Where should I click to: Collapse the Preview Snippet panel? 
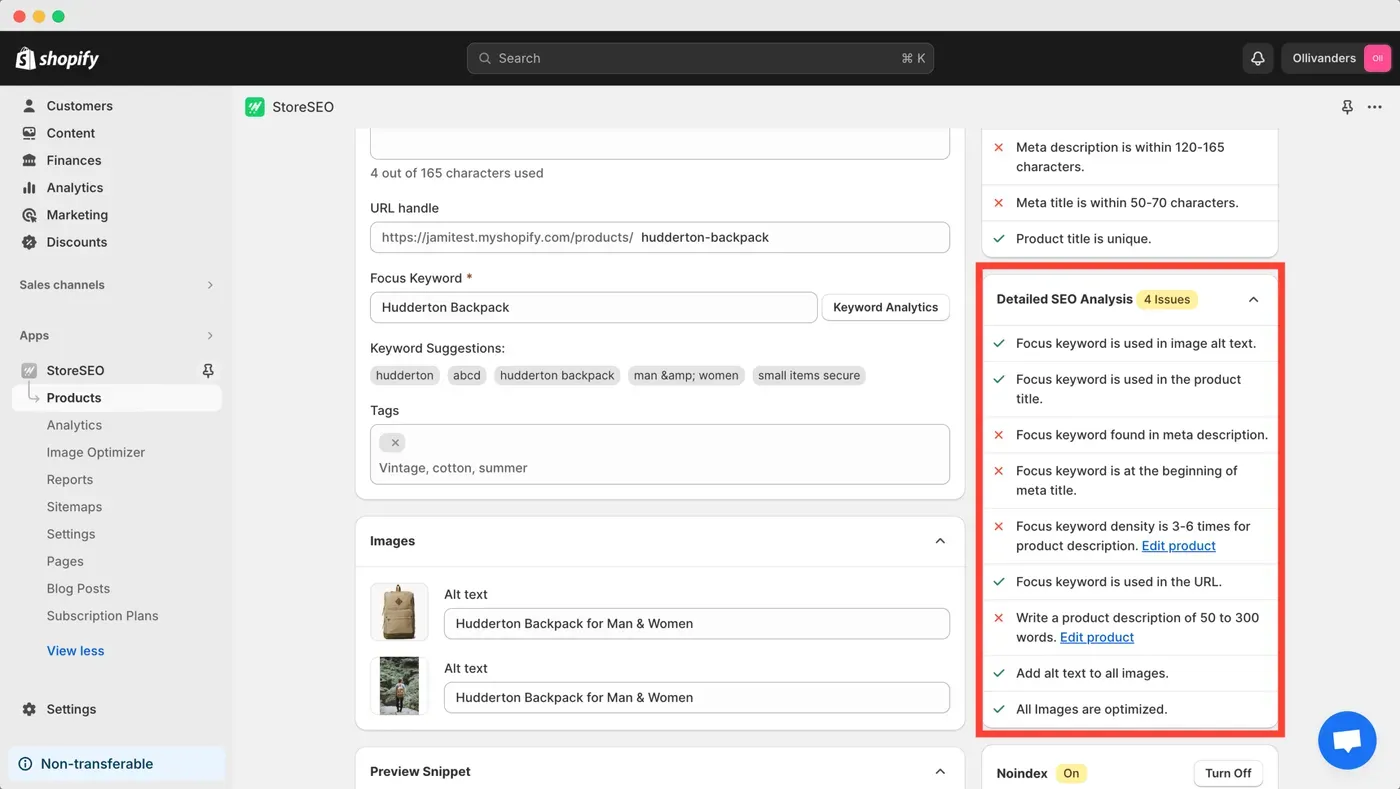point(940,772)
